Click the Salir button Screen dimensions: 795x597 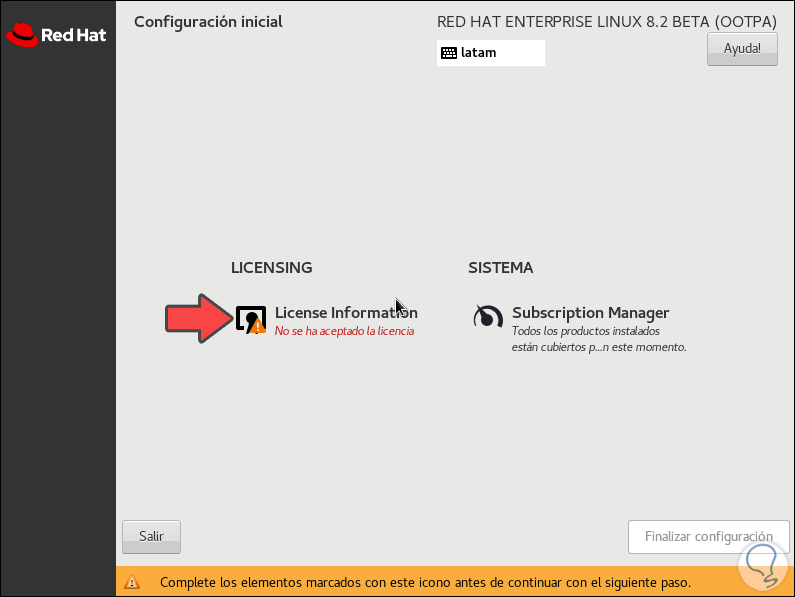[x=151, y=537]
